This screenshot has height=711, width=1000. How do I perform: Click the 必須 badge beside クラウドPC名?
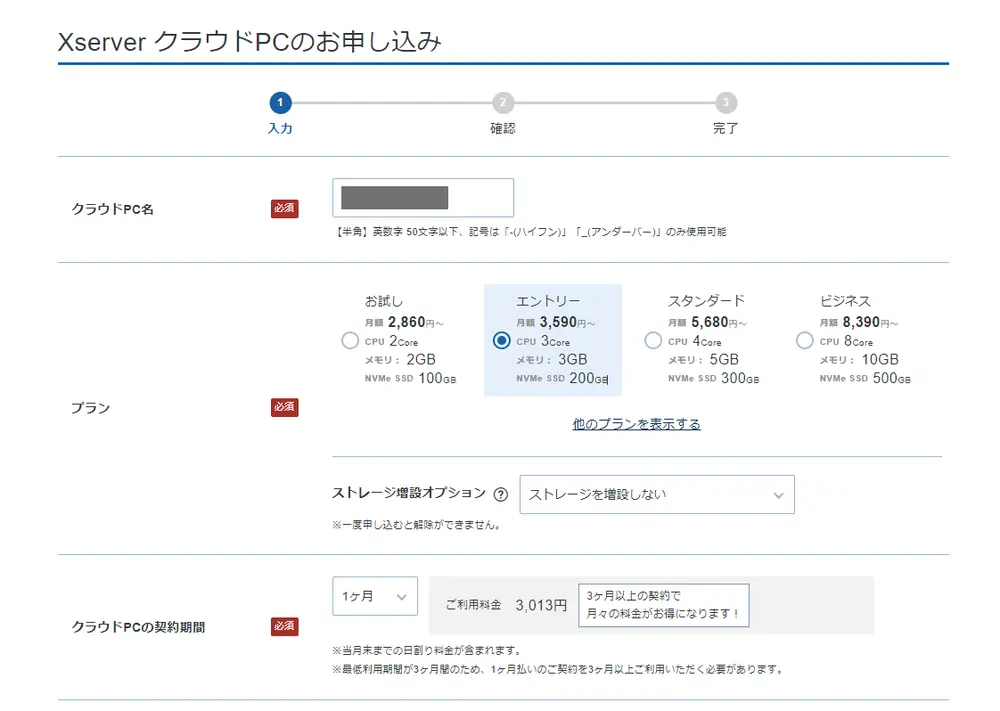[x=284, y=208]
